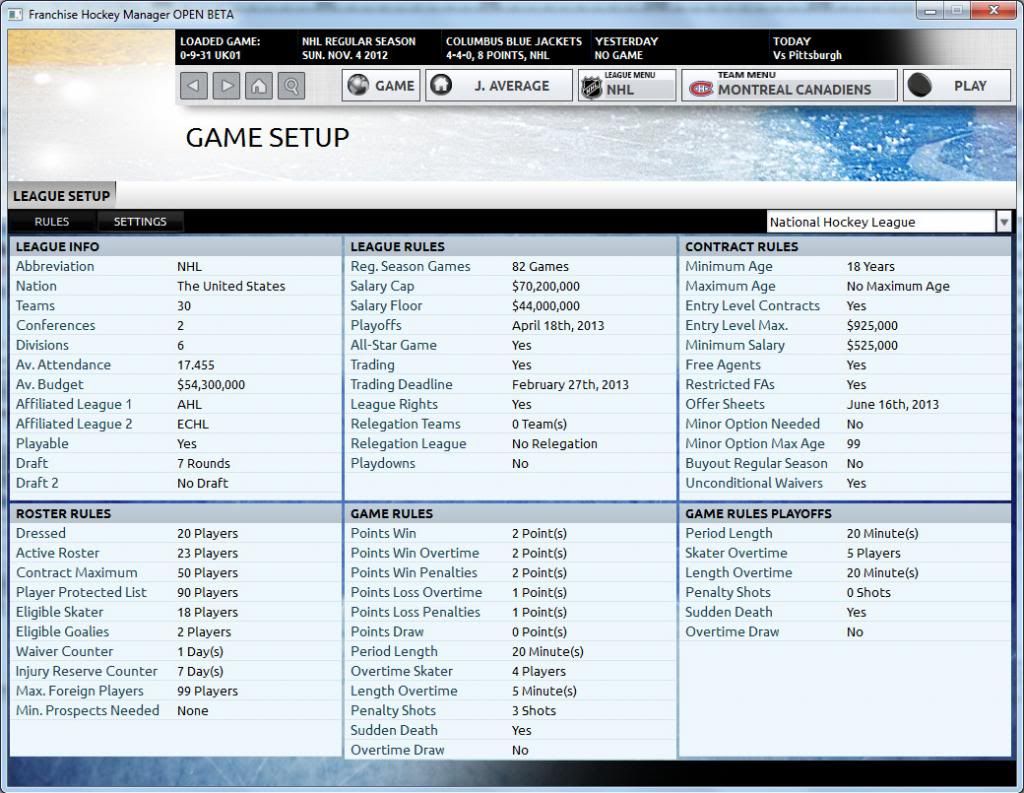Image resolution: width=1024 pixels, height=793 pixels.
Task: Close the Franchise Hockey Manager window
Action: 994,11
